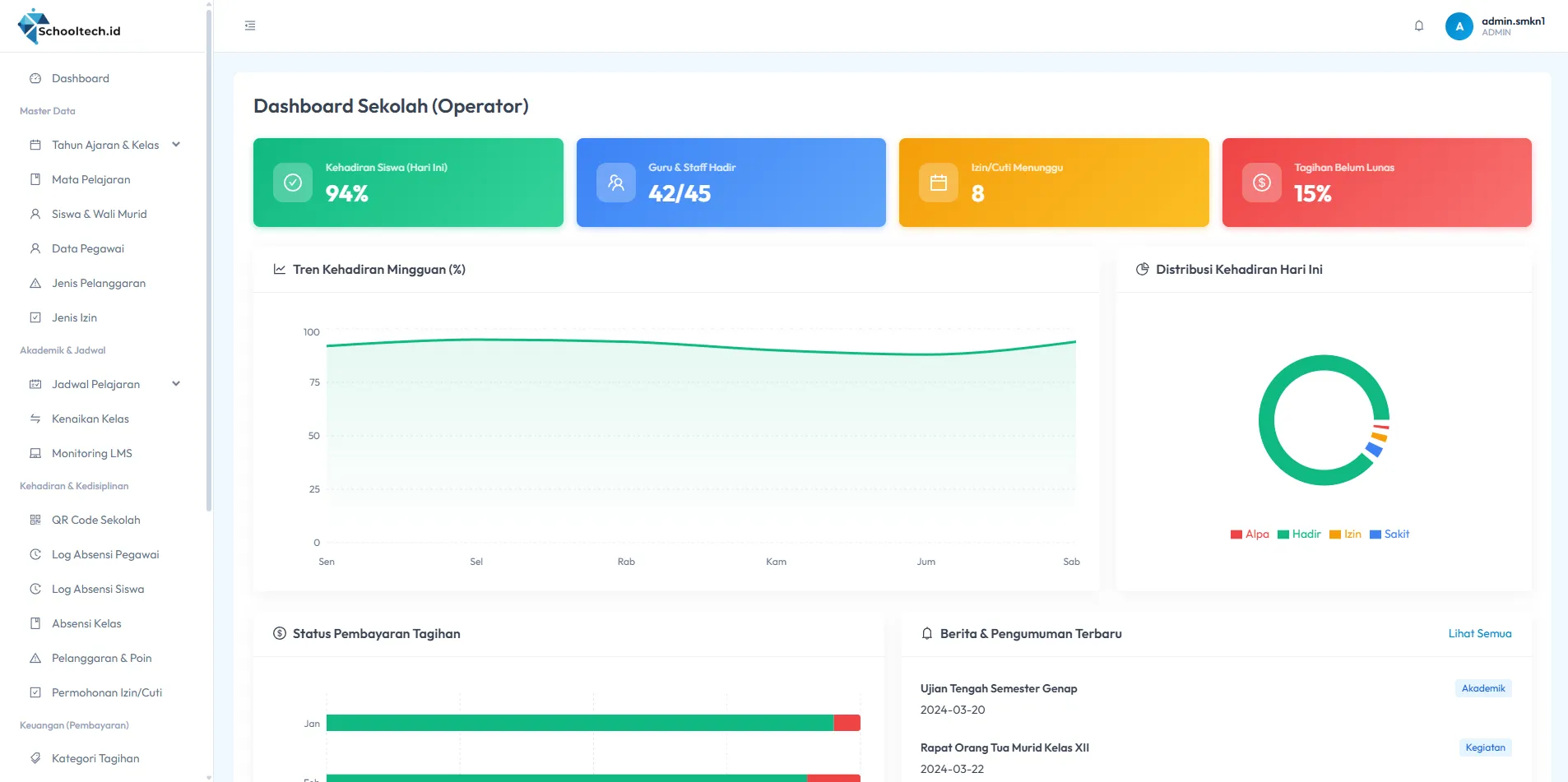Click the Kenaikan Kelas swap arrows icon
Screen dimensions: 1568x782
click(35, 419)
